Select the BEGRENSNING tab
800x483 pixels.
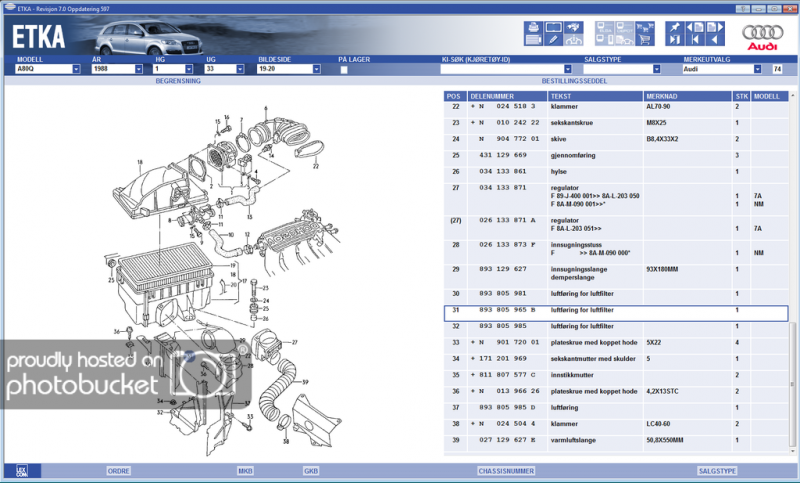(x=178, y=80)
